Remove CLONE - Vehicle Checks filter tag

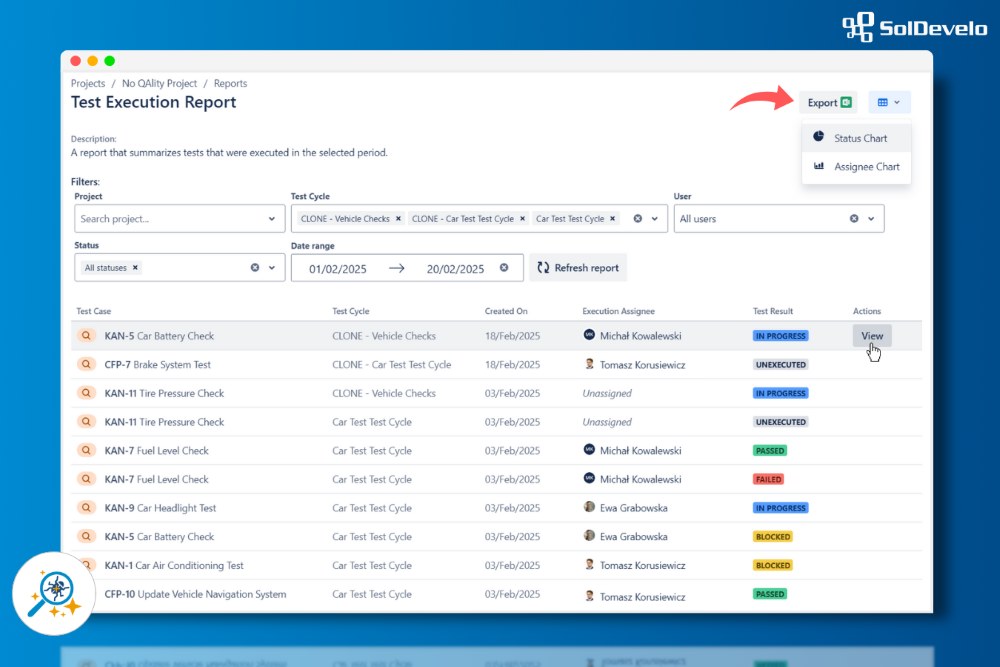point(398,218)
